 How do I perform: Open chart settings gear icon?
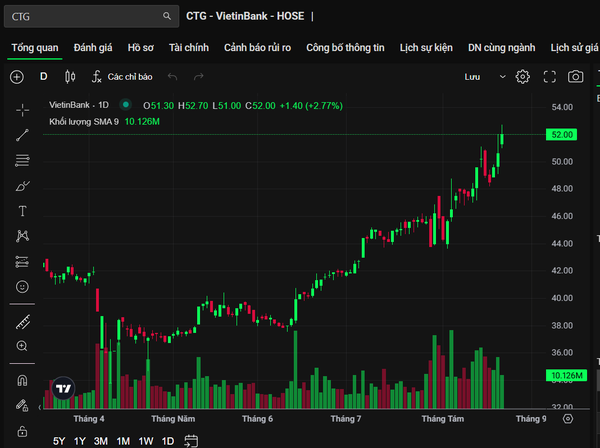click(x=523, y=77)
